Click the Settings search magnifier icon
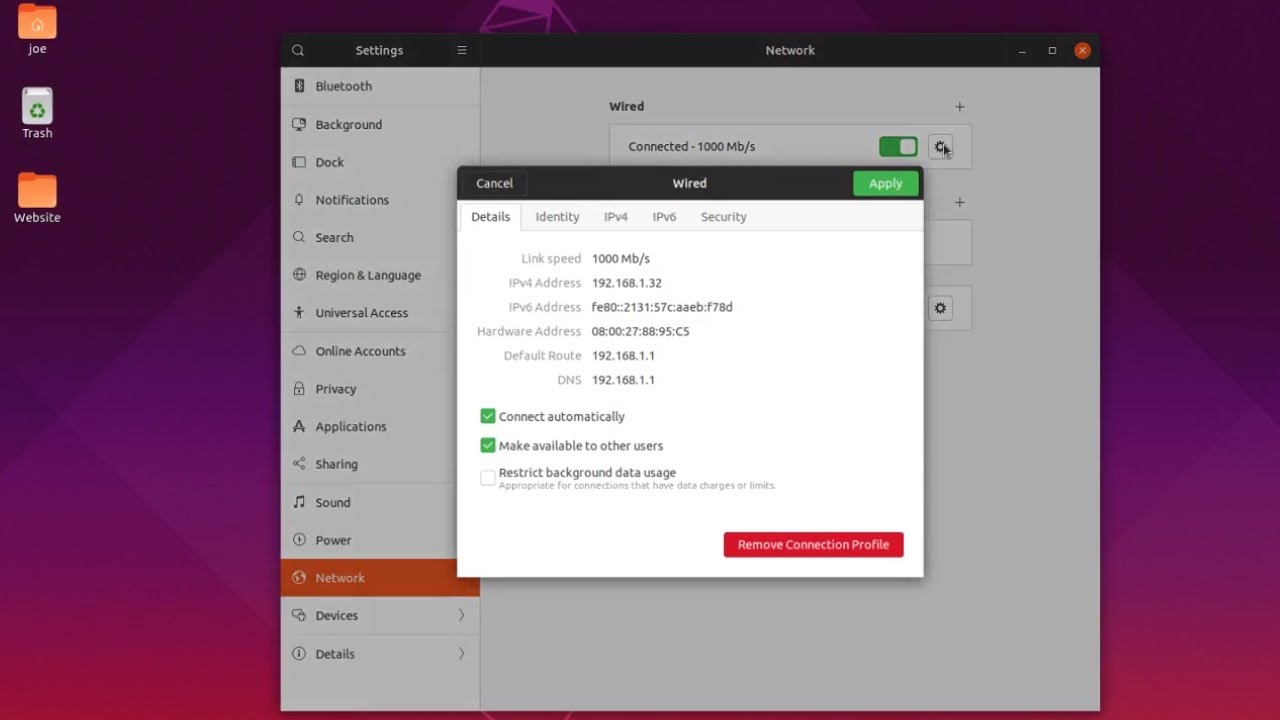 [x=298, y=50]
